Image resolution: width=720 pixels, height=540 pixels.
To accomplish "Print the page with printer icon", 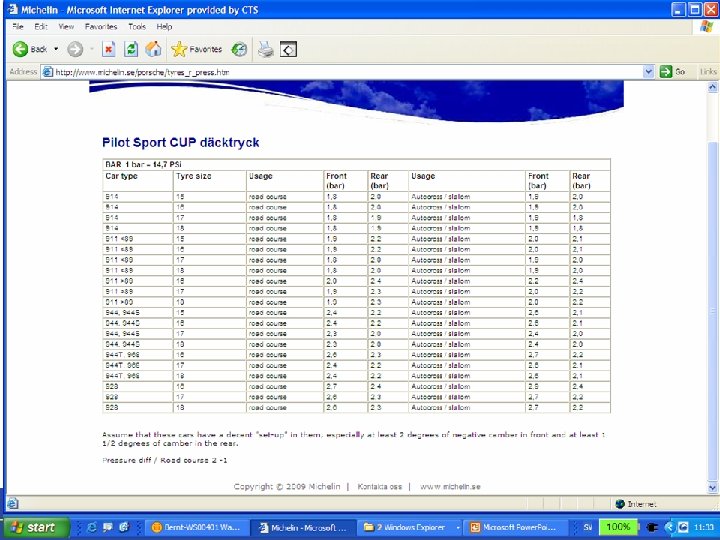I will [266, 49].
